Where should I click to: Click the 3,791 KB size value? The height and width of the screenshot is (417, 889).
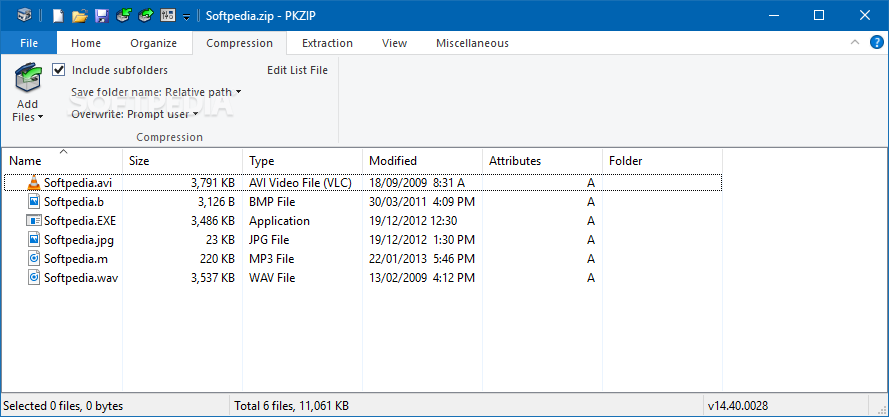click(x=213, y=183)
